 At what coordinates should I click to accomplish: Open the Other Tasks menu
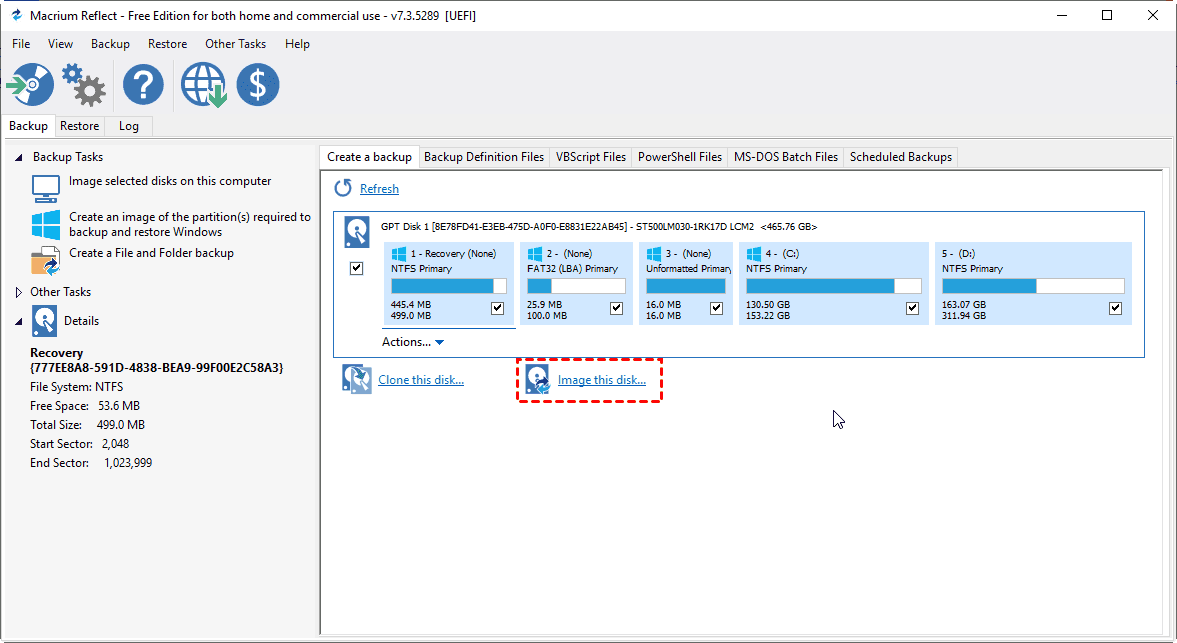coord(235,44)
